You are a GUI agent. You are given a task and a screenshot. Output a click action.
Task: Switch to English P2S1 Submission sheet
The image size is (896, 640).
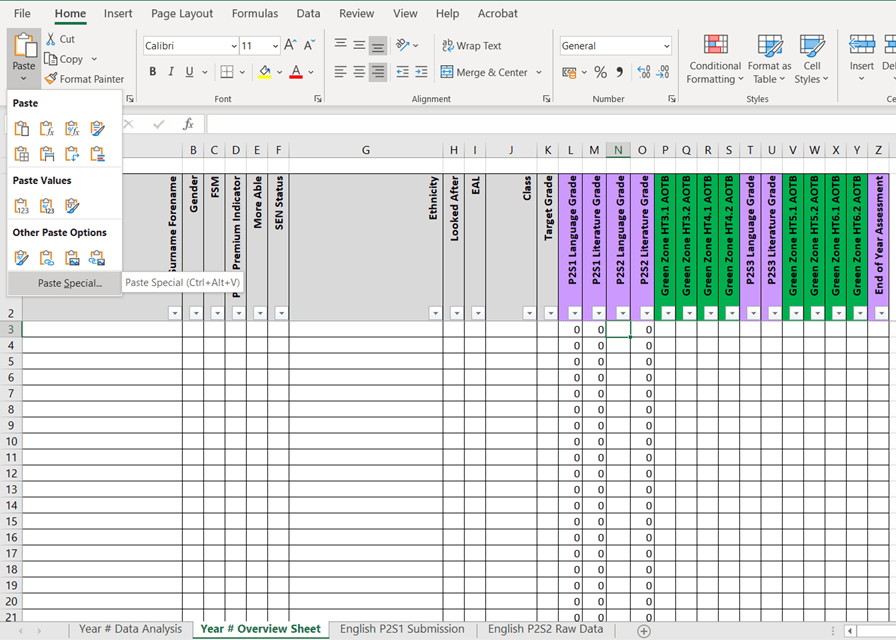point(401,629)
